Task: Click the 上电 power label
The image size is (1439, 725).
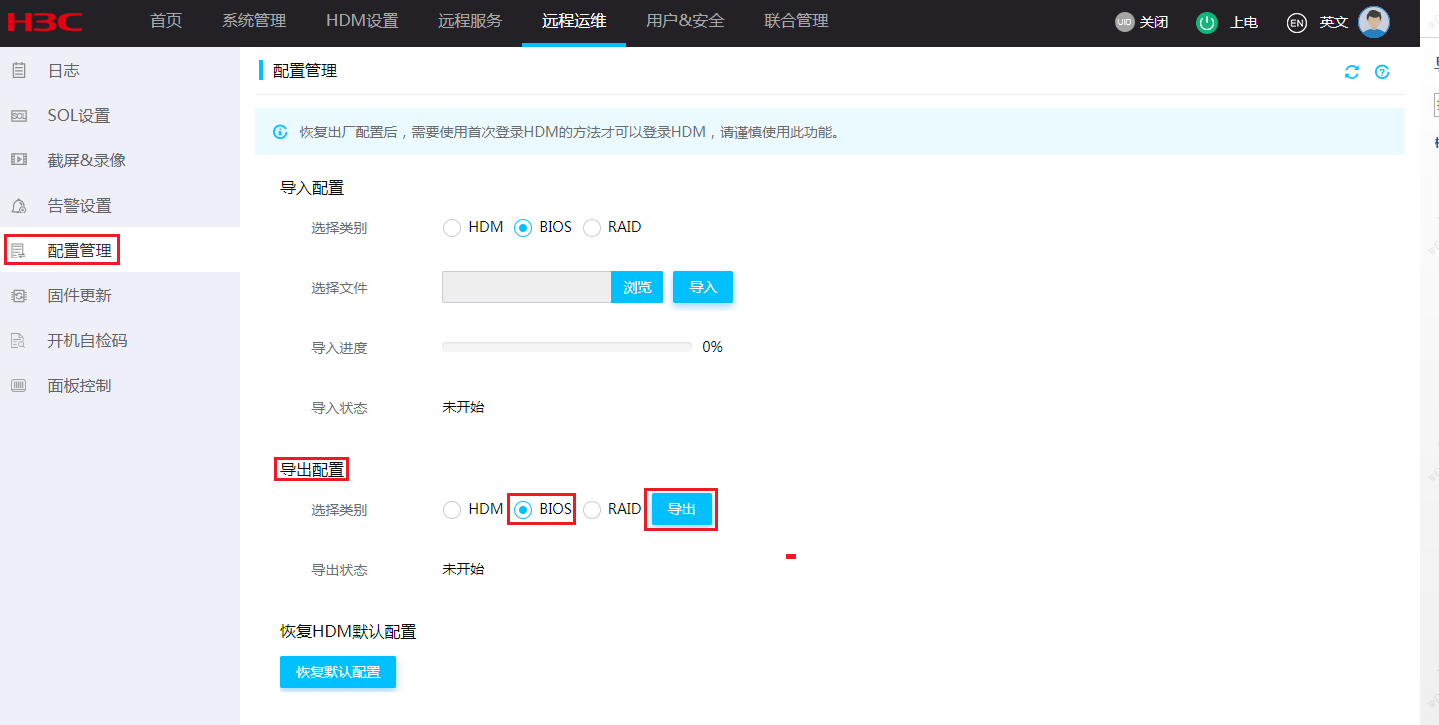Action: 1244,22
